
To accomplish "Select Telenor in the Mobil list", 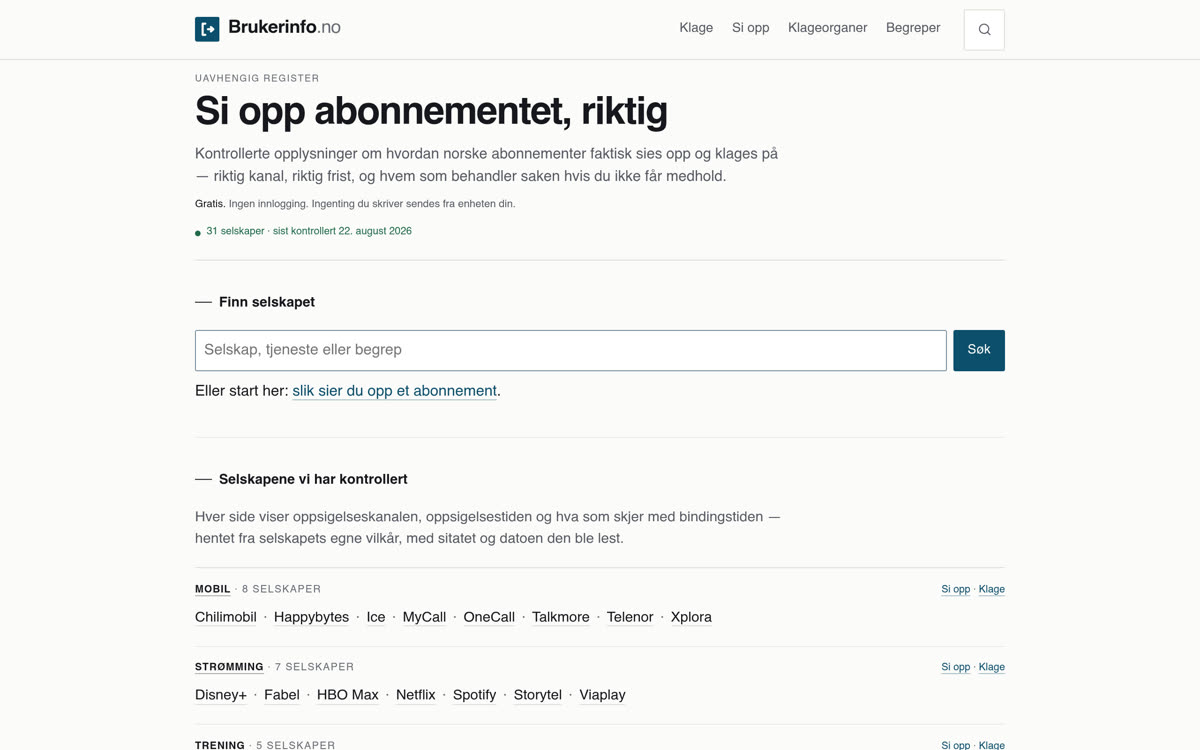I will (630, 617).
